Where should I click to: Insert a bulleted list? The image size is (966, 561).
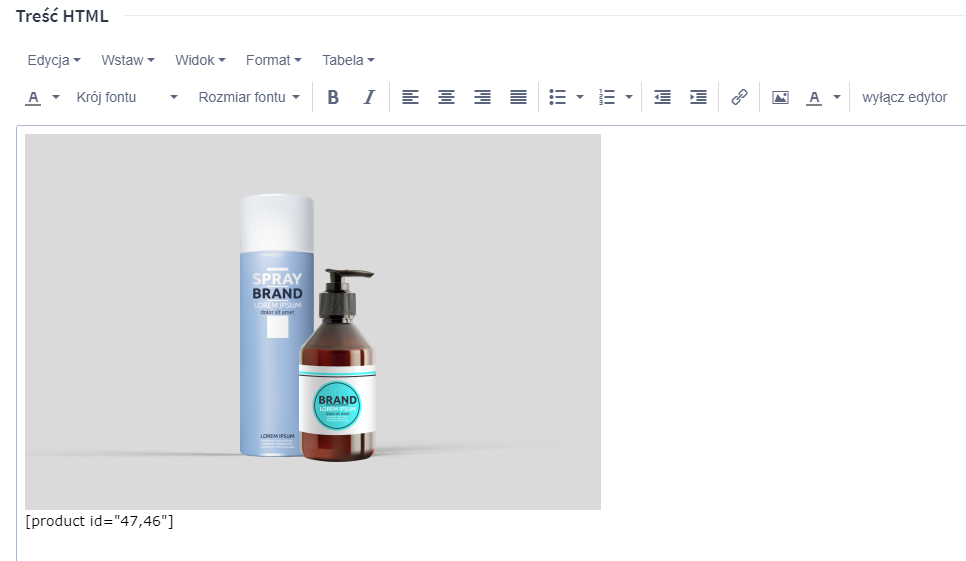[558, 97]
